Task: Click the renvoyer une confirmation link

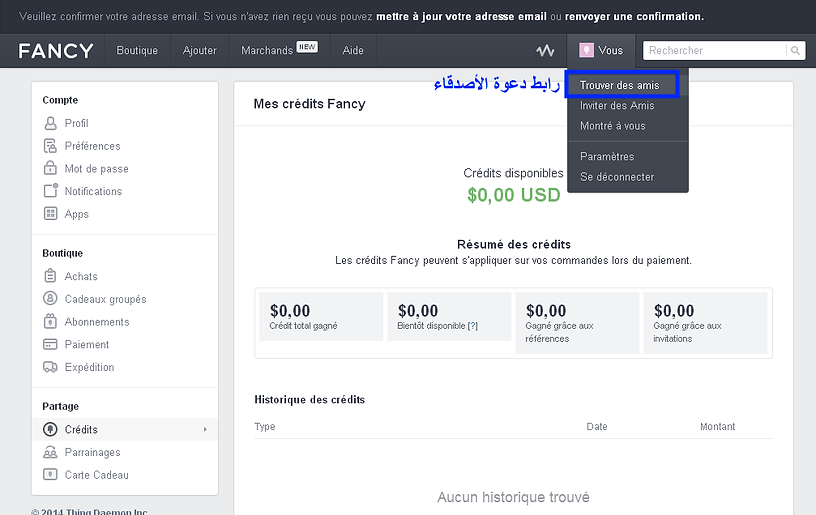Action: tap(634, 17)
